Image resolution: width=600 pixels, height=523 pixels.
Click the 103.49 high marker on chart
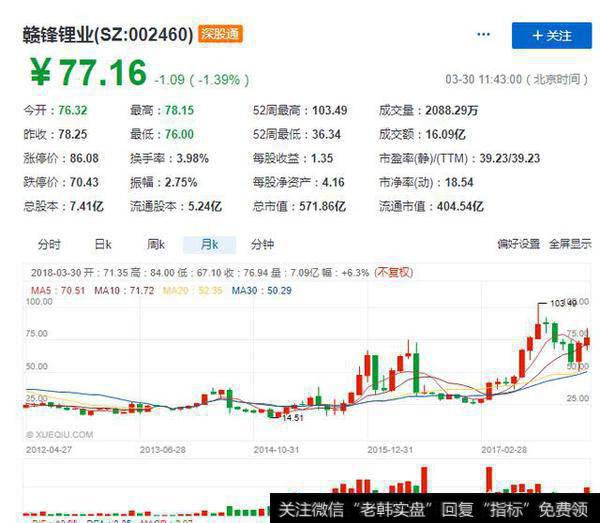click(563, 303)
